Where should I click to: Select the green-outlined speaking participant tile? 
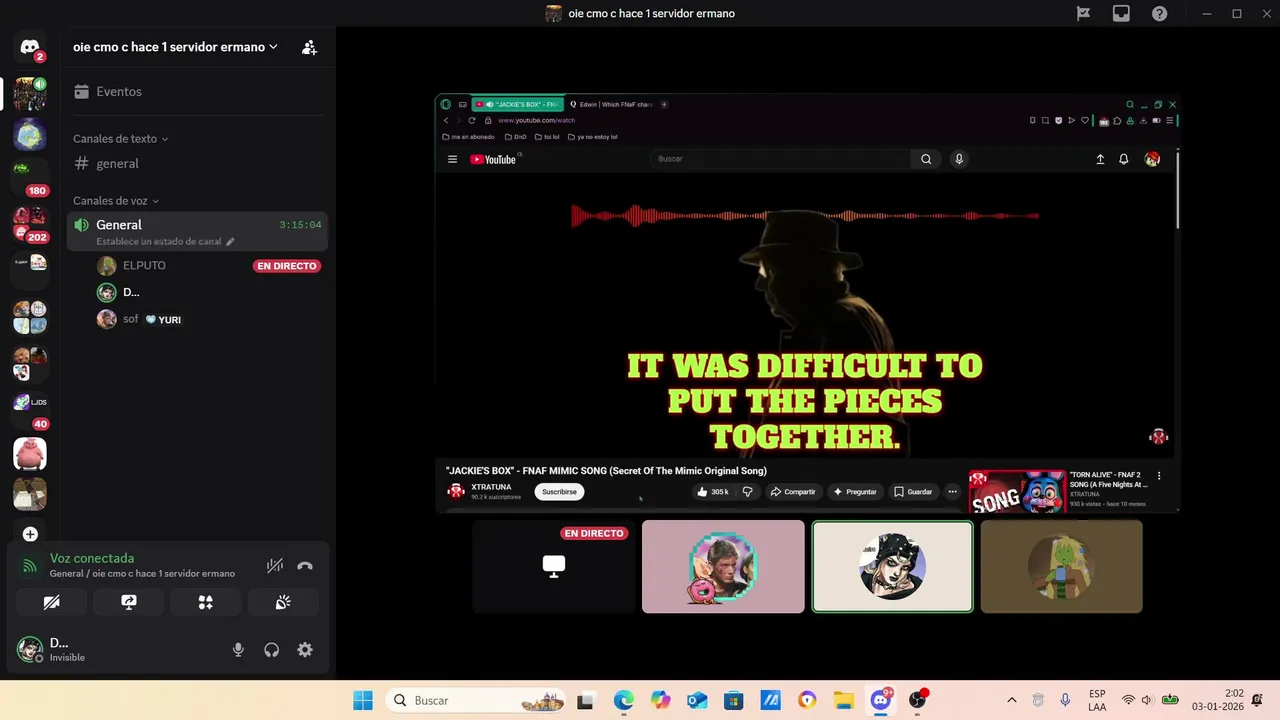pyautogui.click(x=892, y=566)
